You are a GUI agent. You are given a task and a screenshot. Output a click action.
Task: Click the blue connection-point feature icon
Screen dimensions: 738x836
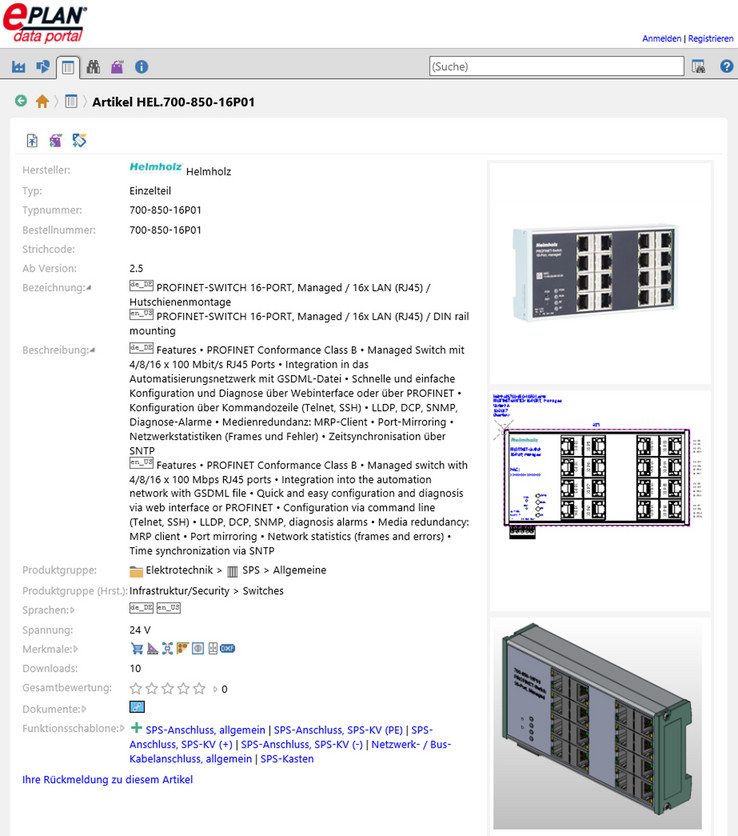point(167,648)
